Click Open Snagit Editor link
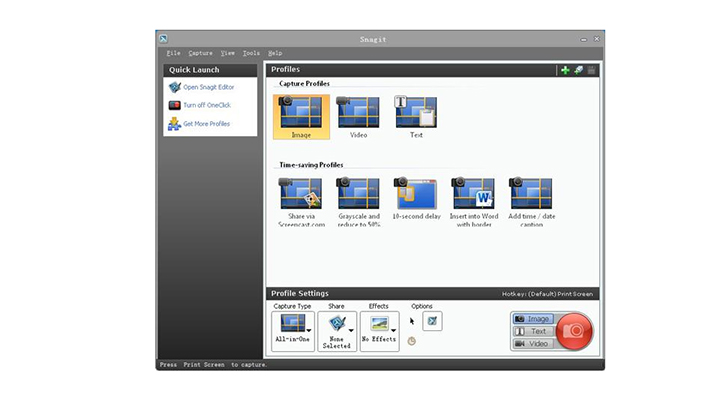Viewport: 720px width, 403px height. pyautogui.click(x=208, y=87)
